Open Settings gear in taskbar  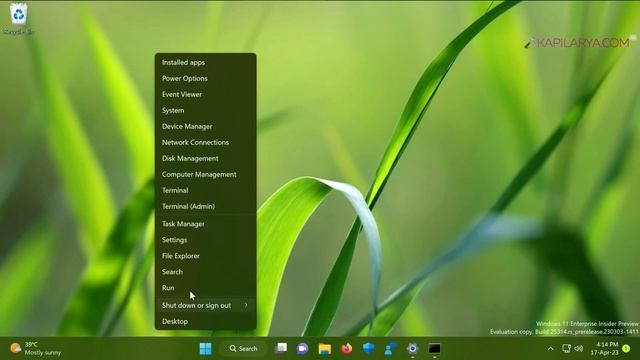(x=412, y=349)
